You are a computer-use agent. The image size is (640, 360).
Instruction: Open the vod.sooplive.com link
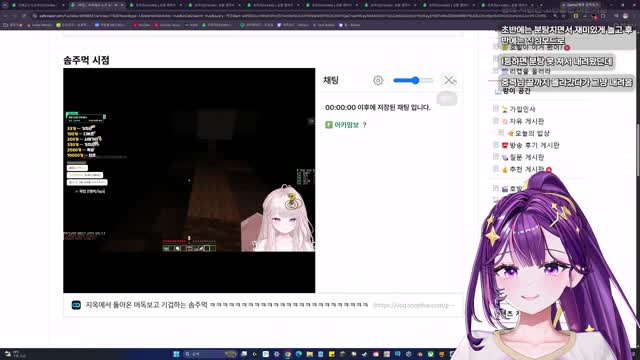pos(413,305)
